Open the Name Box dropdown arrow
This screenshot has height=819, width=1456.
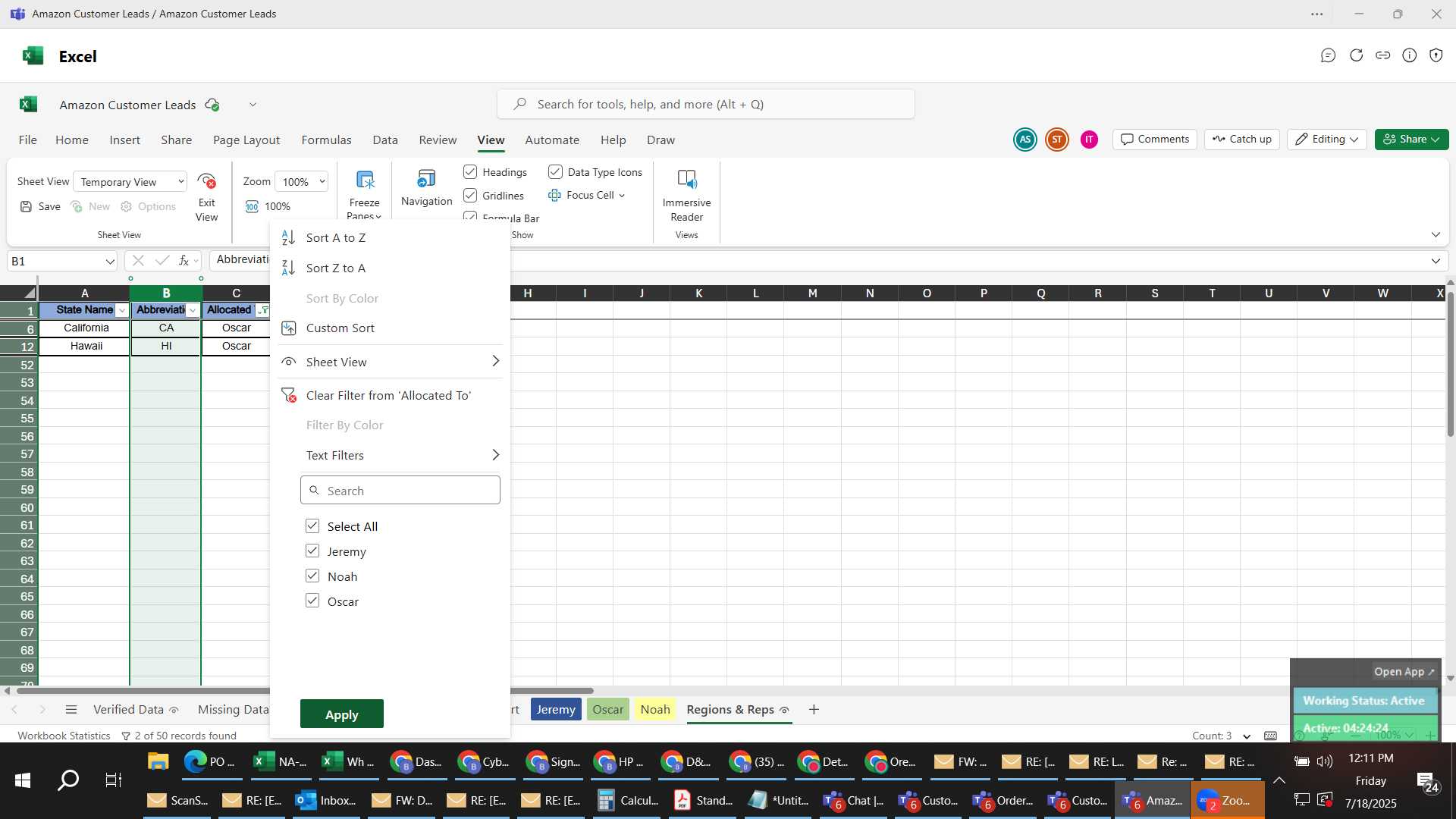110,261
